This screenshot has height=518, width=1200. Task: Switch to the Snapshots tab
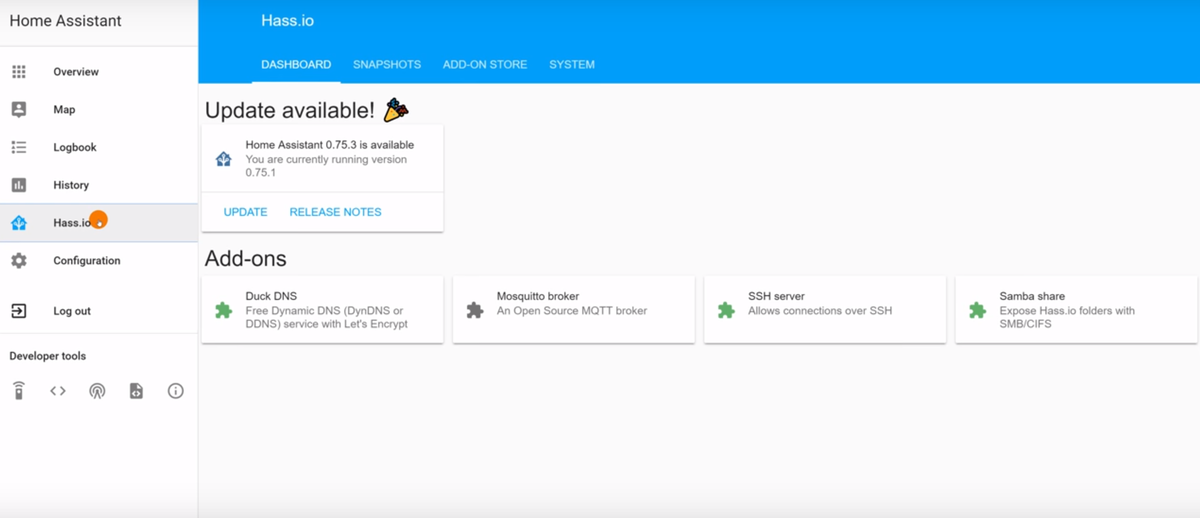click(387, 65)
